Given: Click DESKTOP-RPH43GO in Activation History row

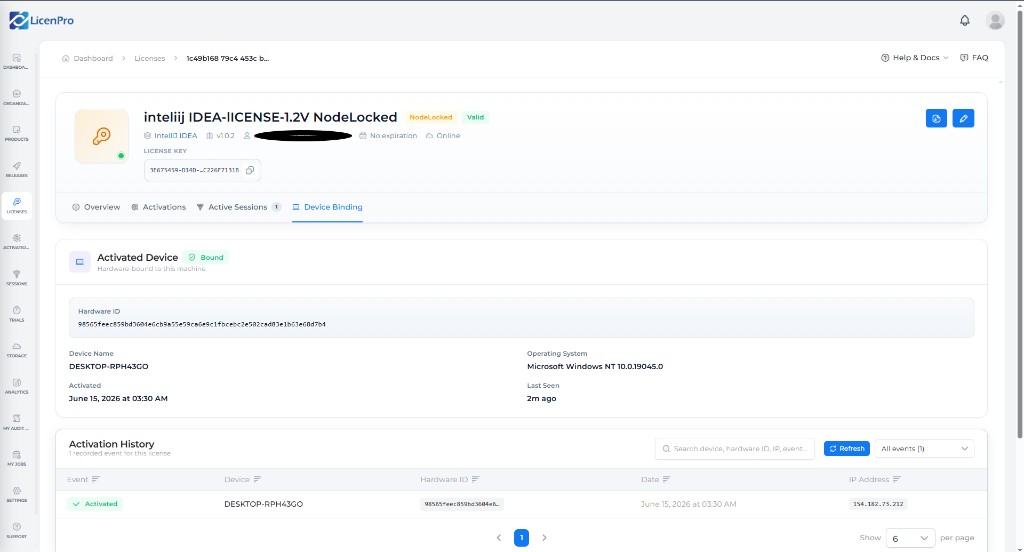Looking at the screenshot, I should pos(263,504).
